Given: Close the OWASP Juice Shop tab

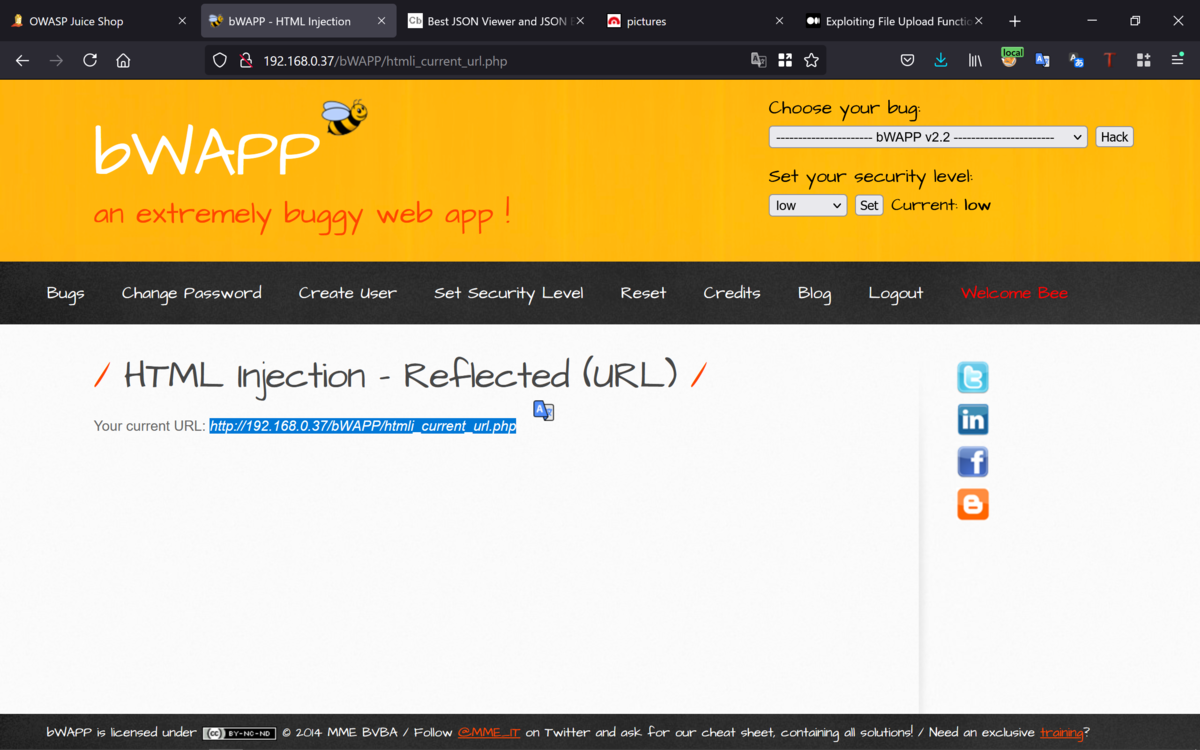Looking at the screenshot, I should (182, 21).
